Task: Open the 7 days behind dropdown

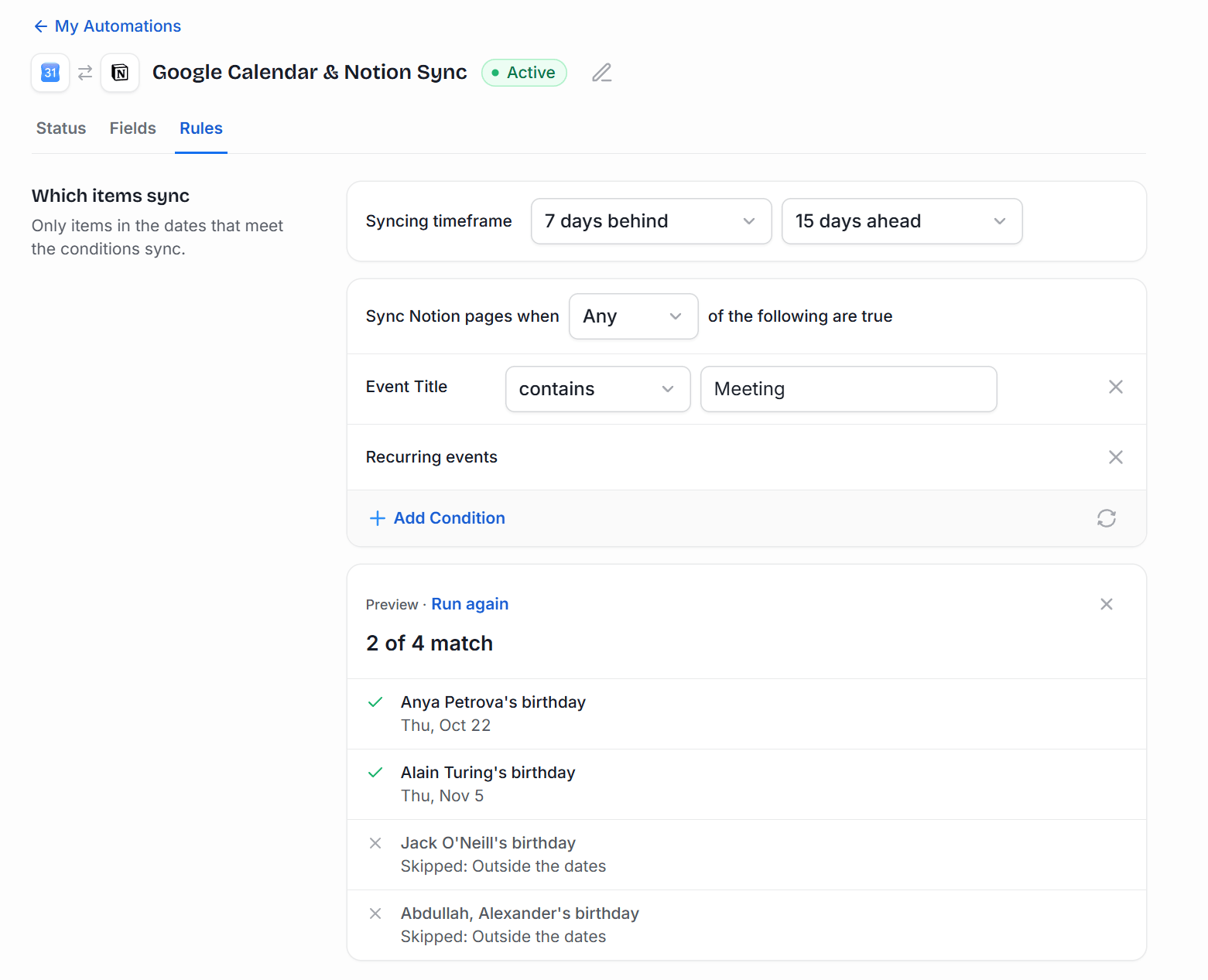Action: coord(652,221)
